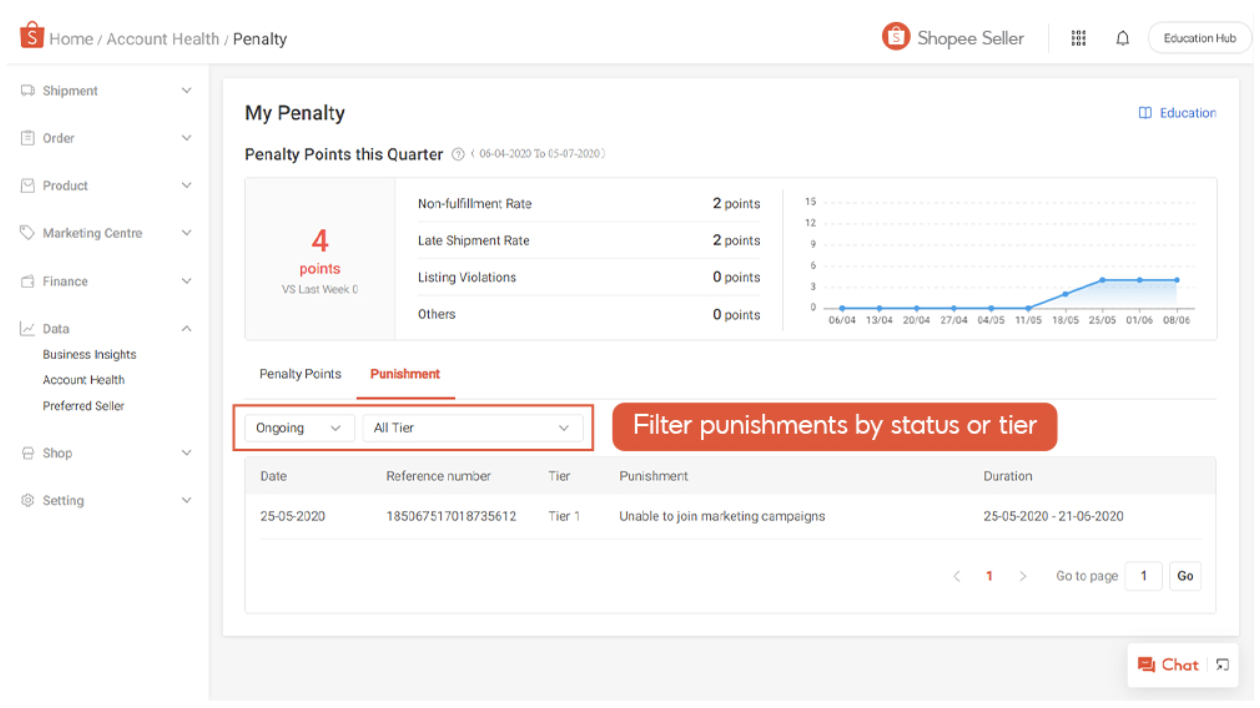Select the Punishment tab
The height and width of the screenshot is (708, 1260).
(x=405, y=373)
